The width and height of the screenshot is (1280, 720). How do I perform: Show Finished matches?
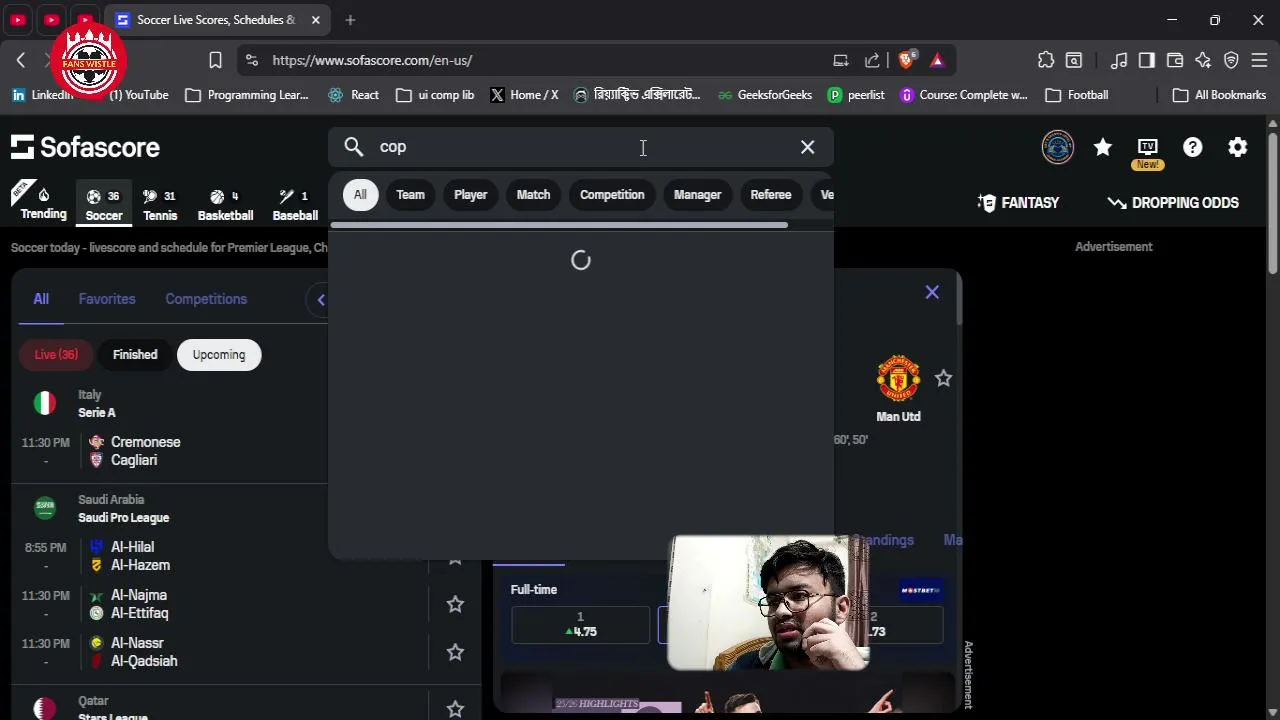click(135, 355)
